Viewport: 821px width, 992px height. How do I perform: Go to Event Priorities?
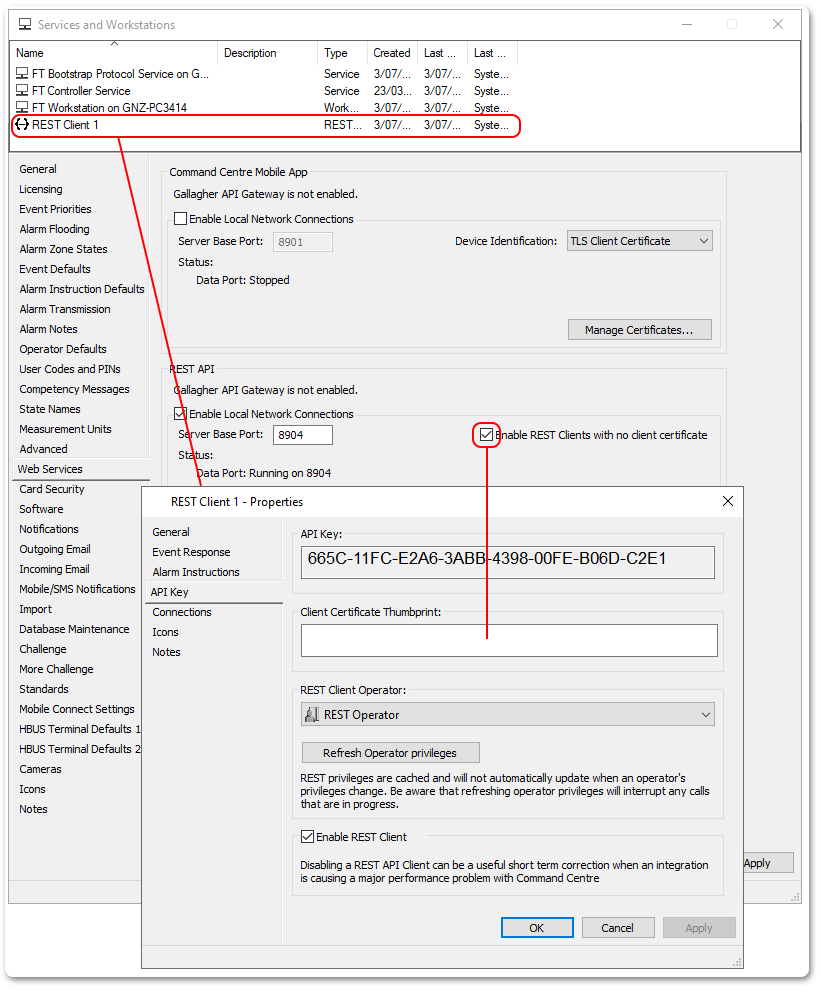[x=55, y=209]
